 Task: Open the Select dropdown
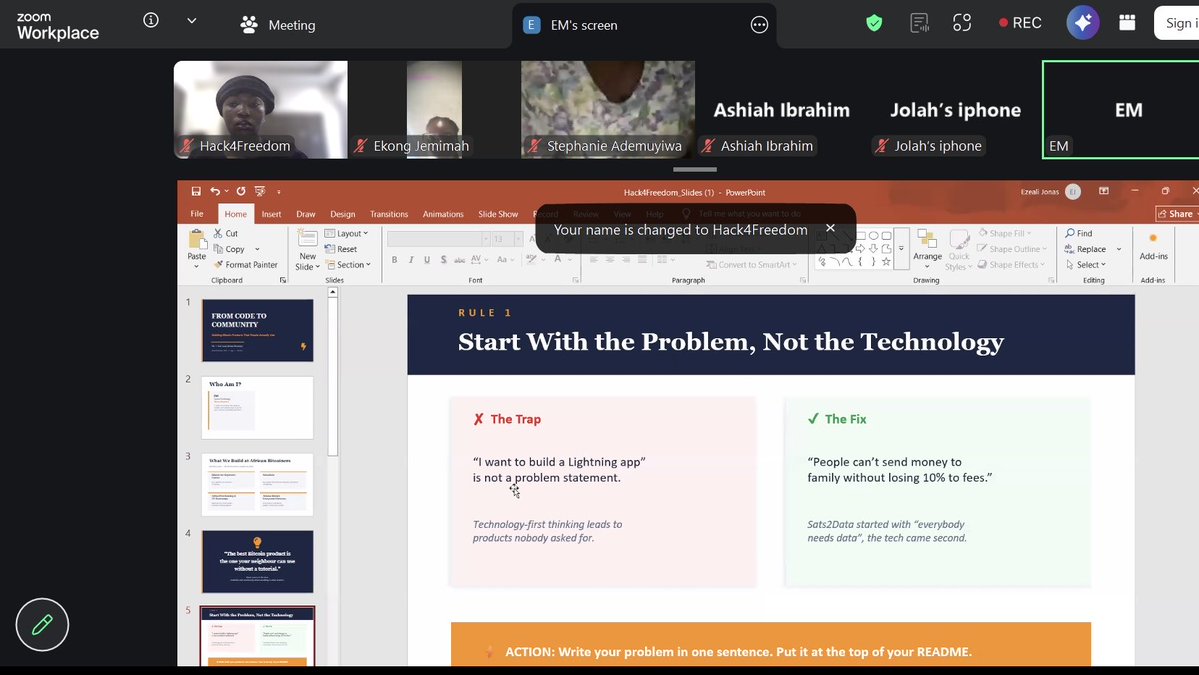tap(1086, 264)
